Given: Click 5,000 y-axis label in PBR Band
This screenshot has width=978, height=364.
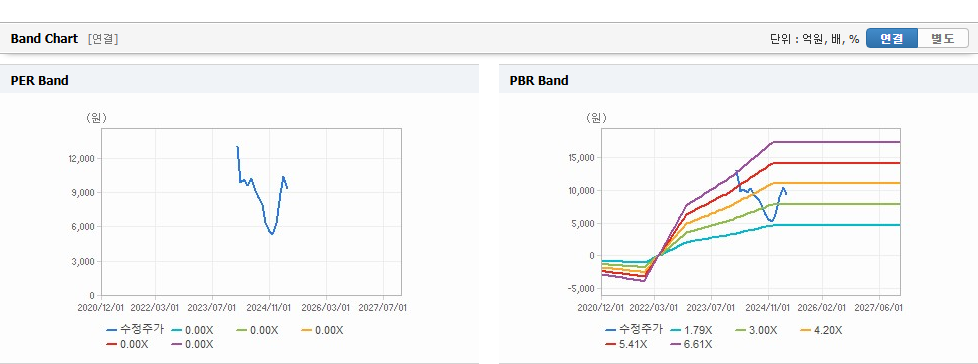Looking at the screenshot, I should click(x=582, y=223).
